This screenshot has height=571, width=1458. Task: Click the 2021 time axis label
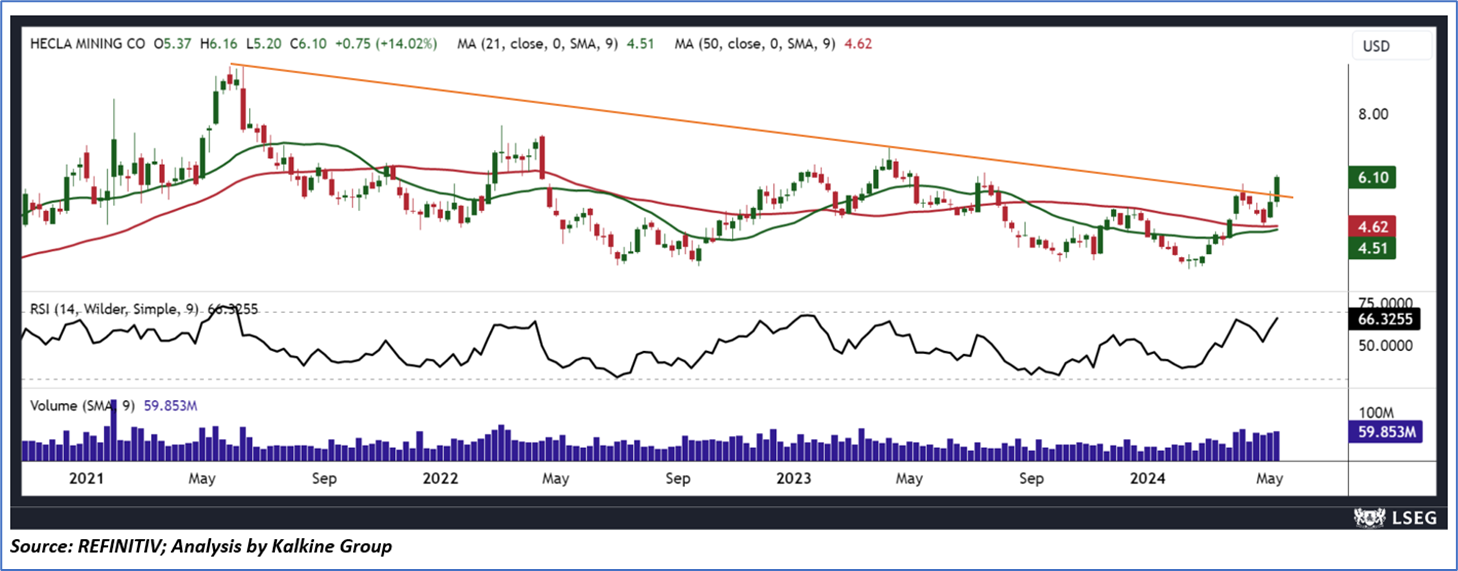85,478
